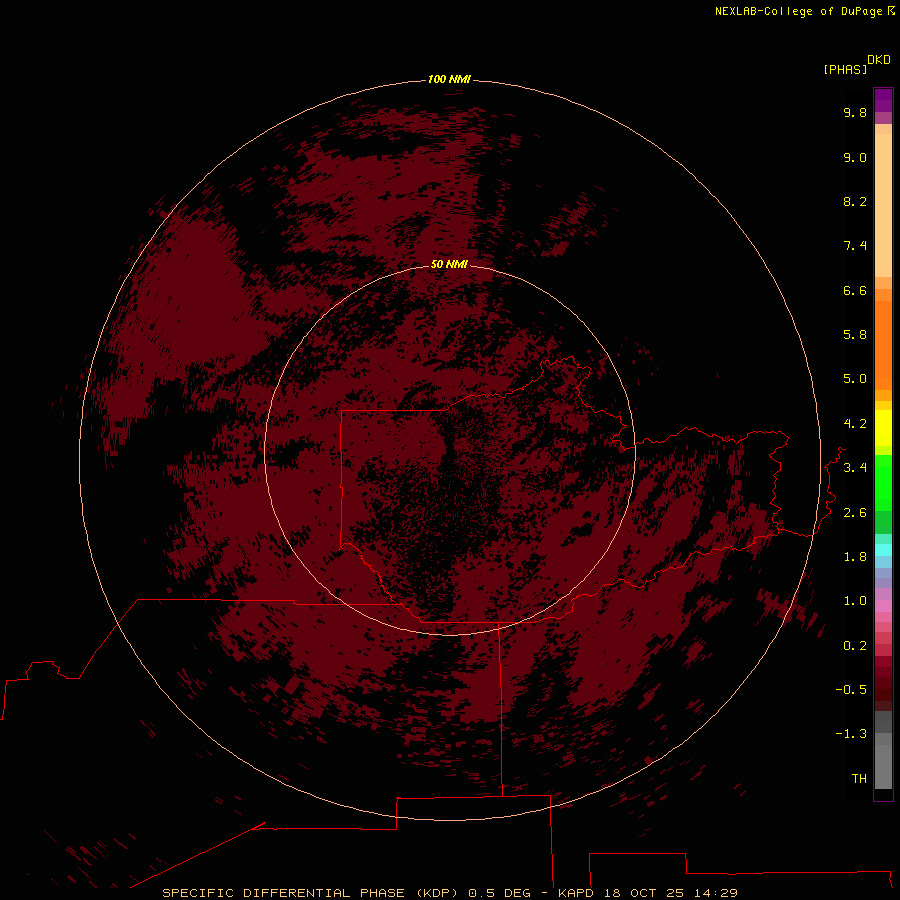Click the 8.2 value on the color scale
Image resolution: width=900 pixels, height=900 pixels.
tap(855, 201)
